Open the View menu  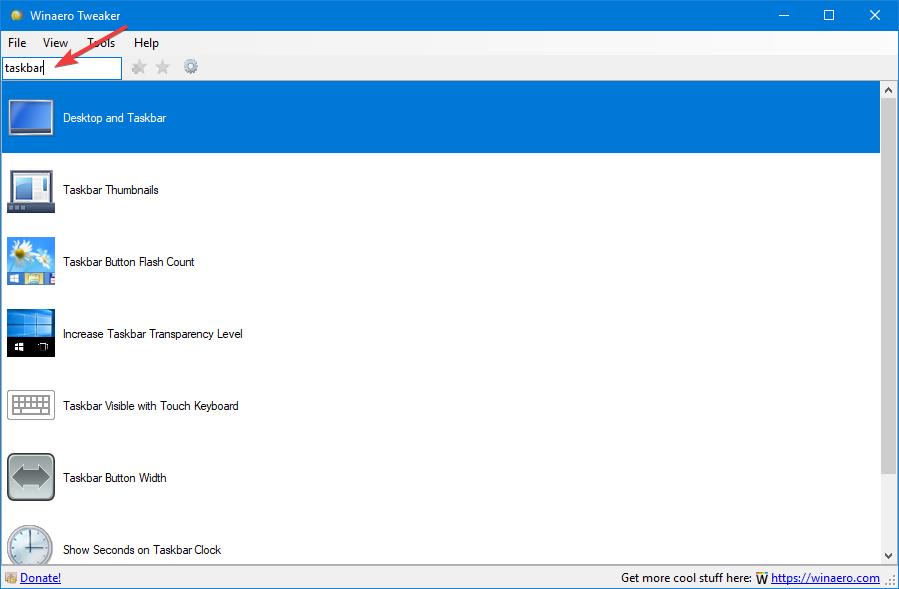[x=56, y=43]
